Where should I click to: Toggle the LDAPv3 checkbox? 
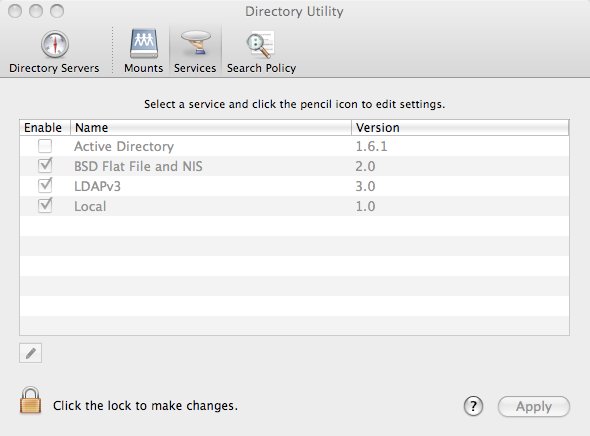tap(45, 185)
